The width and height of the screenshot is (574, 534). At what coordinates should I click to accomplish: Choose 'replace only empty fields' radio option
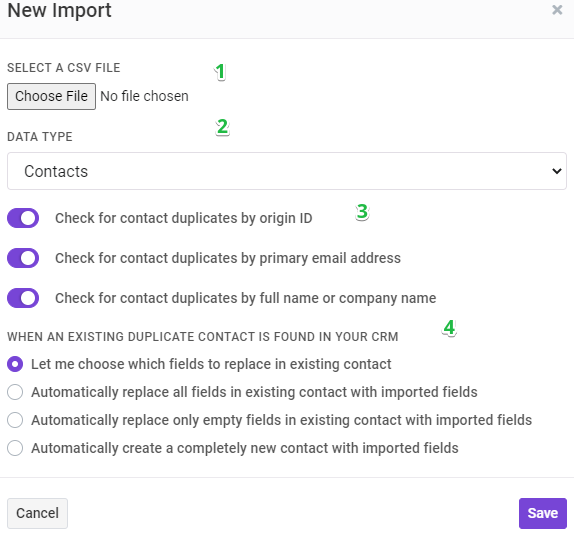point(15,420)
